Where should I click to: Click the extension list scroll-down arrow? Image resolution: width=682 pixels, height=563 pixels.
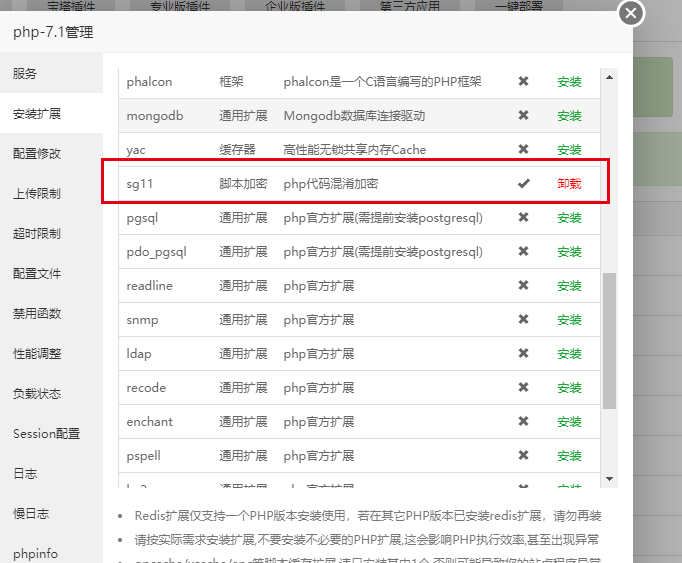pyautogui.click(x=609, y=479)
